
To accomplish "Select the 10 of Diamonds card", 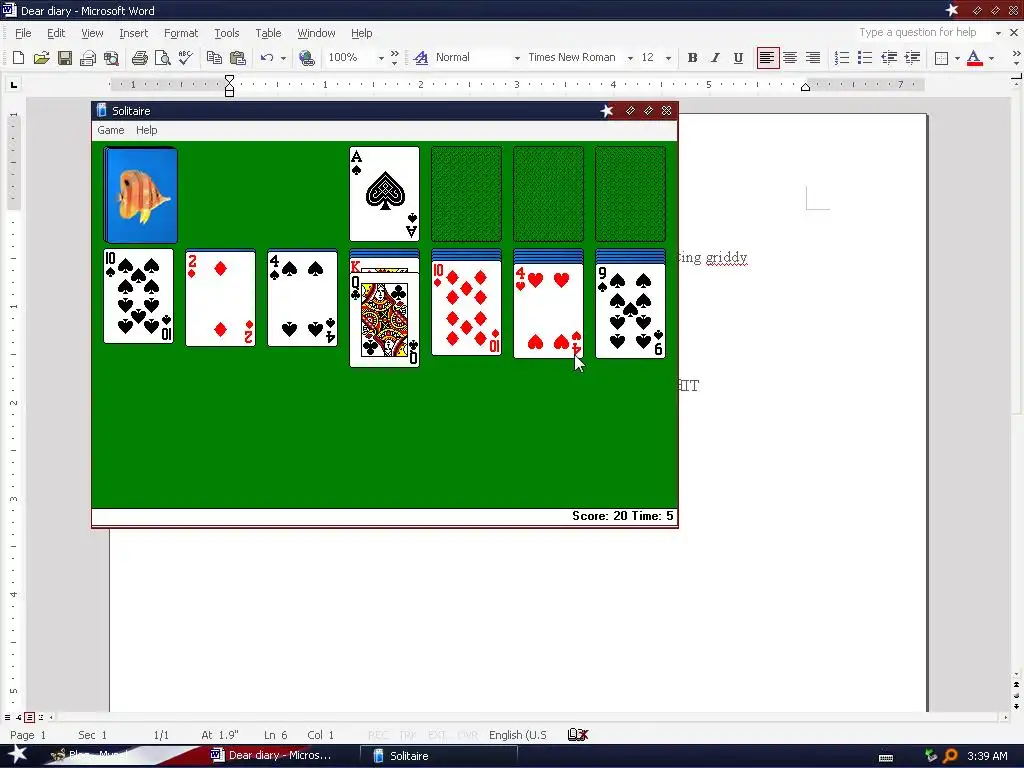I will pyautogui.click(x=466, y=308).
